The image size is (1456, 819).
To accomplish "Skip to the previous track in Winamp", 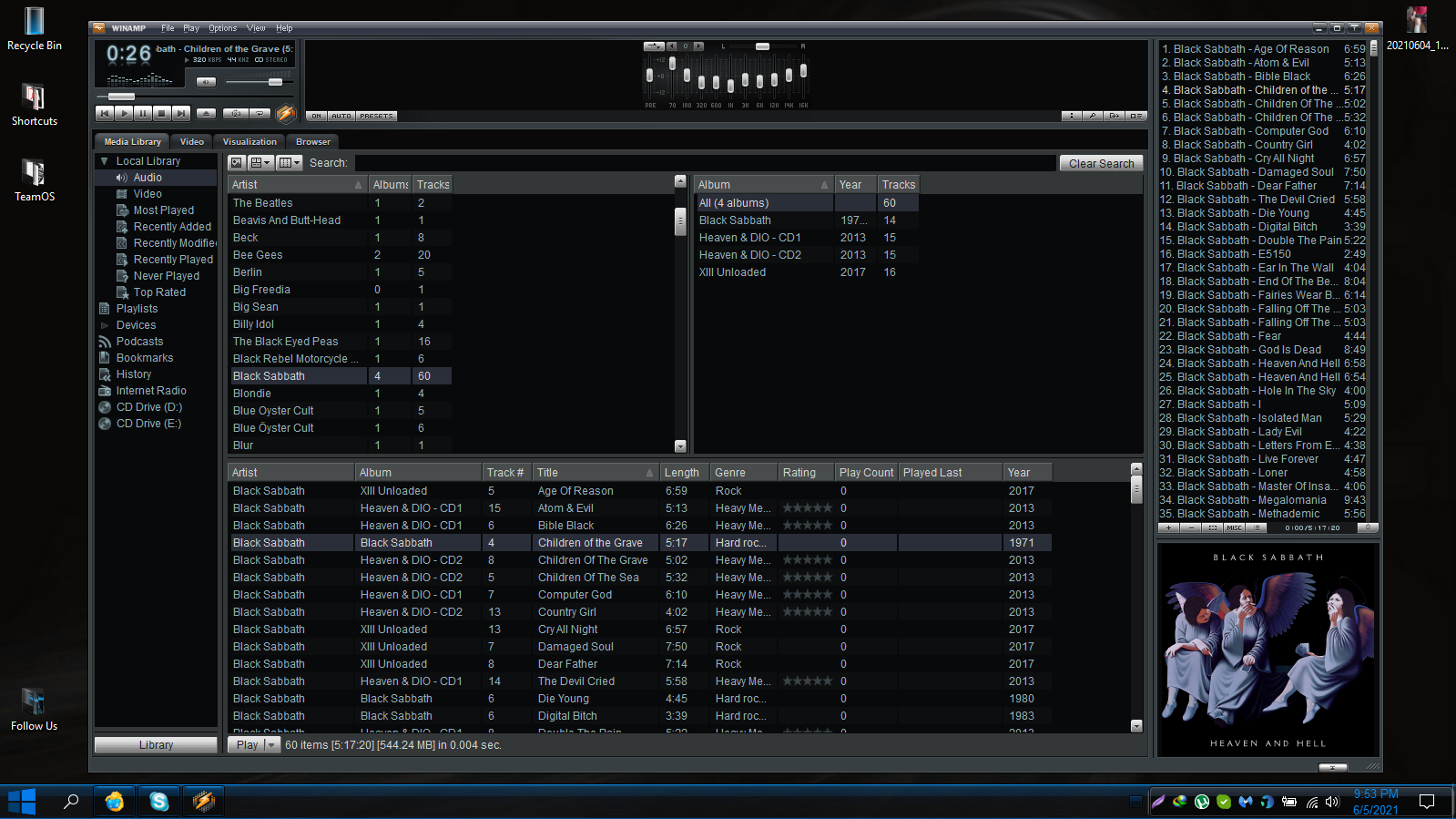I will [x=105, y=114].
